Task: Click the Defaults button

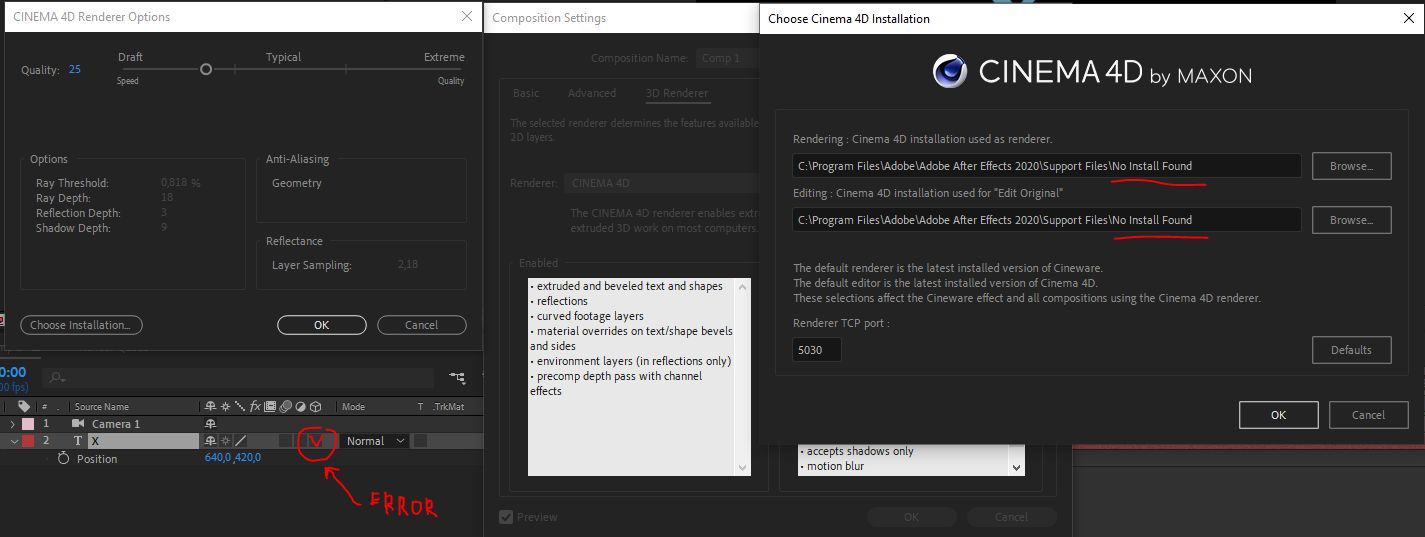Action: click(x=1352, y=350)
